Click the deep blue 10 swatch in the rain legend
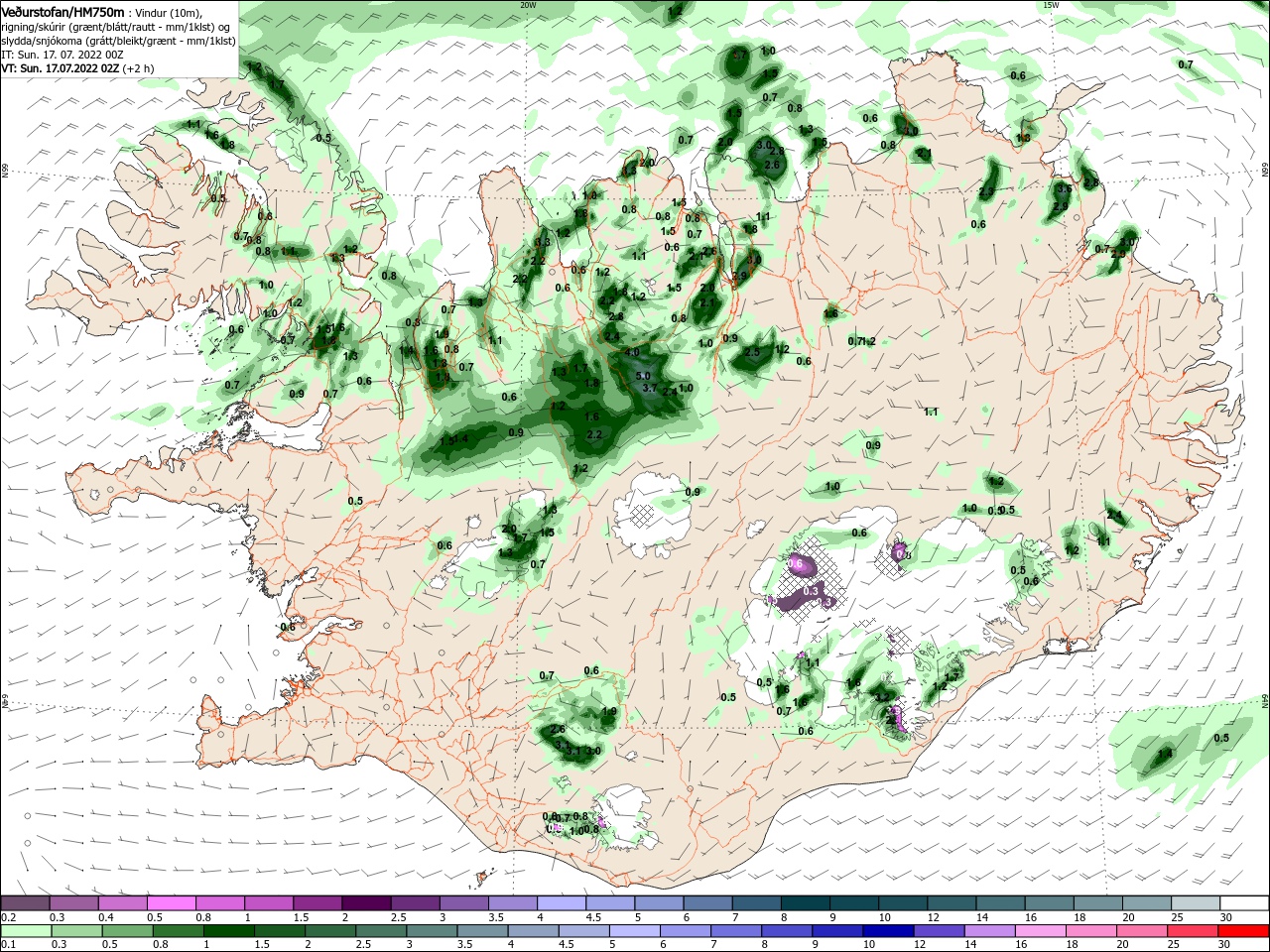Viewport: 1270px width, 952px height. point(886,931)
